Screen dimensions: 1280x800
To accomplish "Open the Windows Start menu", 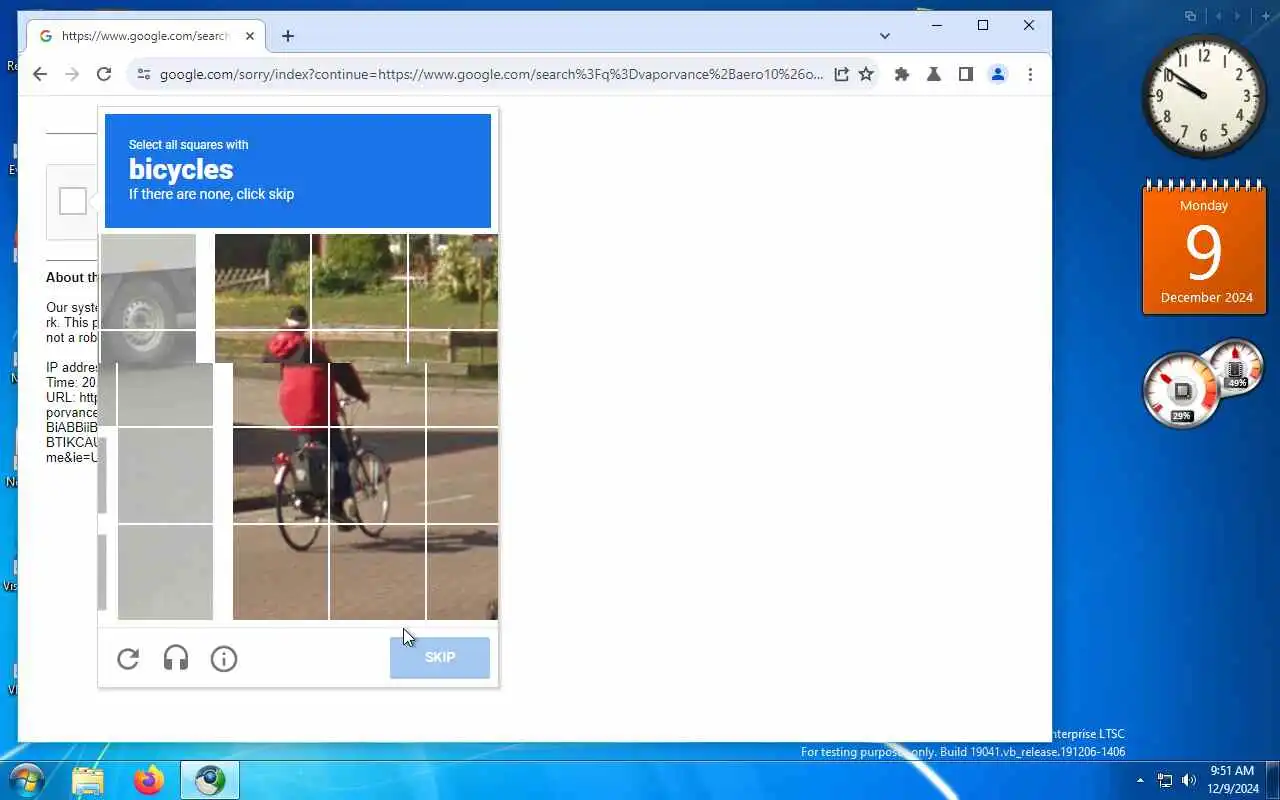I will pyautogui.click(x=26, y=780).
